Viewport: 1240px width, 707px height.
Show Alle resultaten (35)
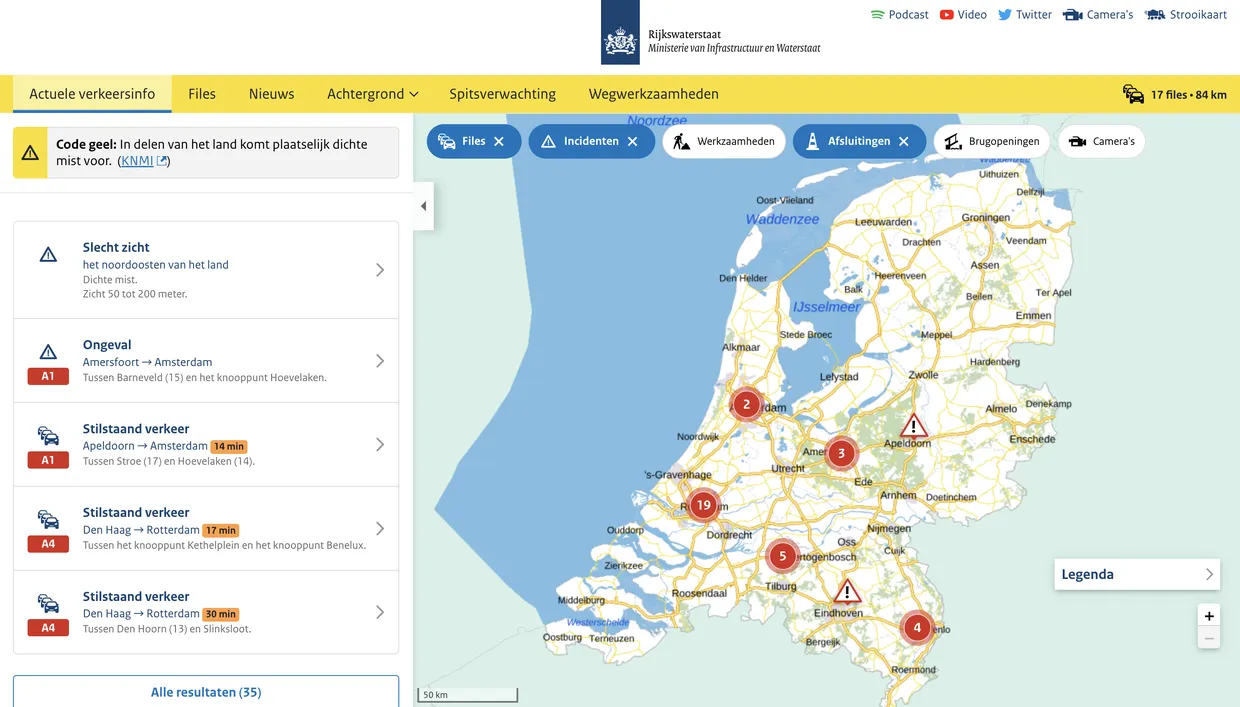tap(206, 691)
